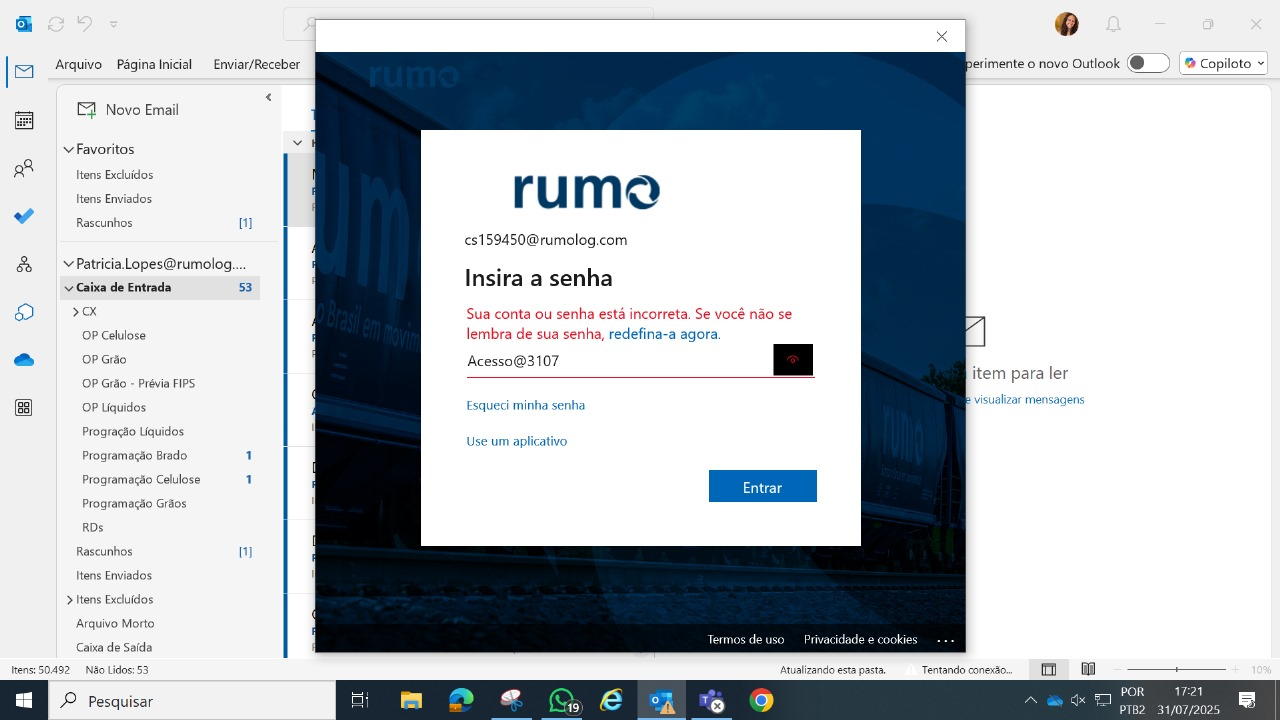Screen dimensions: 1280x720
Task: Click the redefina-a agora link
Action: [664, 334]
